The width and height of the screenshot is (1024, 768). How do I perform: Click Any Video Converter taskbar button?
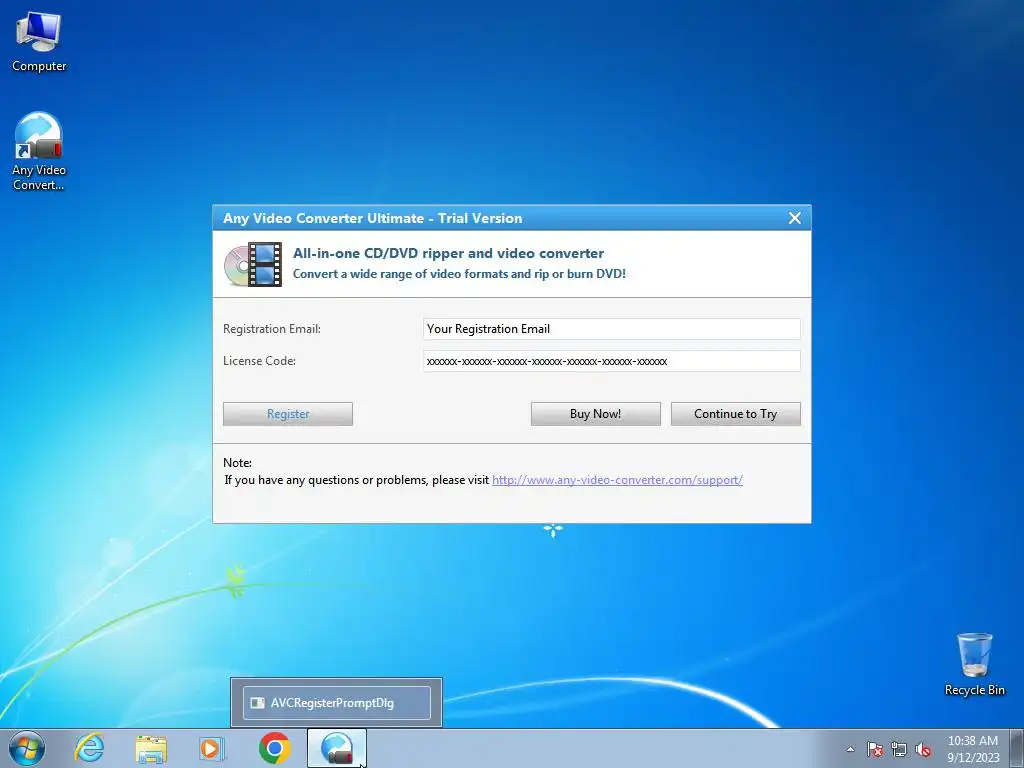tap(337, 748)
